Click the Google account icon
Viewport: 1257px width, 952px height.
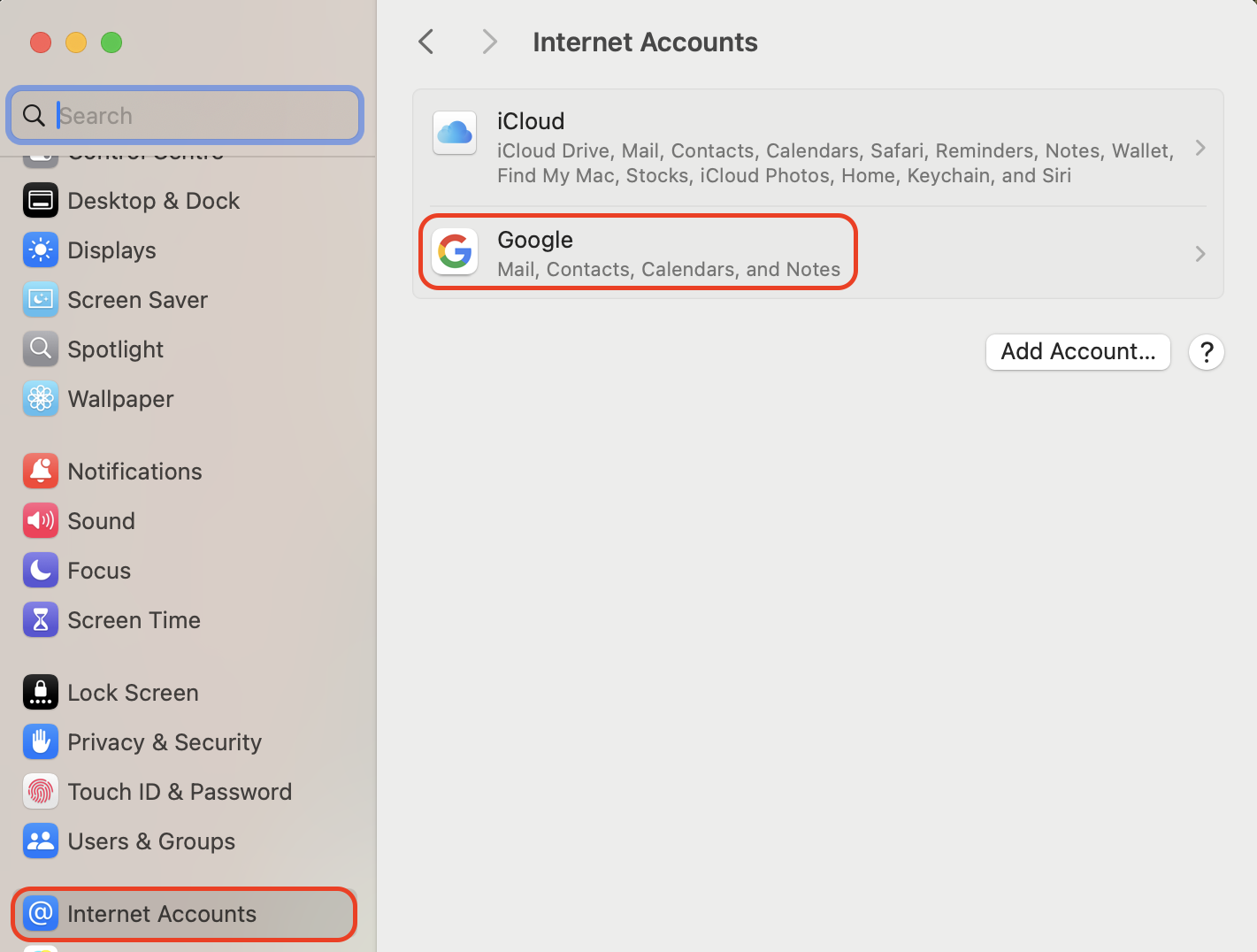(x=454, y=251)
